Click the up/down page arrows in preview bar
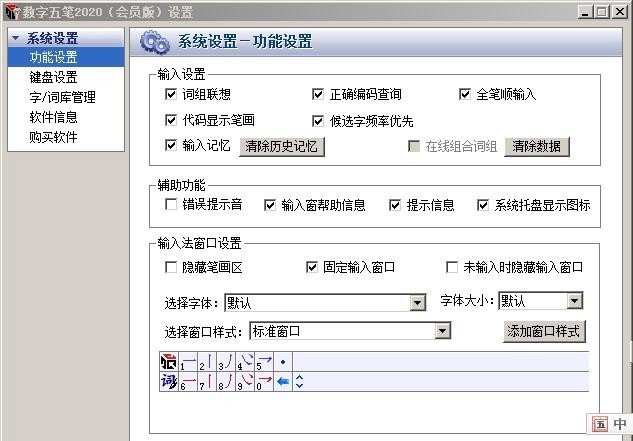 [x=300, y=381]
